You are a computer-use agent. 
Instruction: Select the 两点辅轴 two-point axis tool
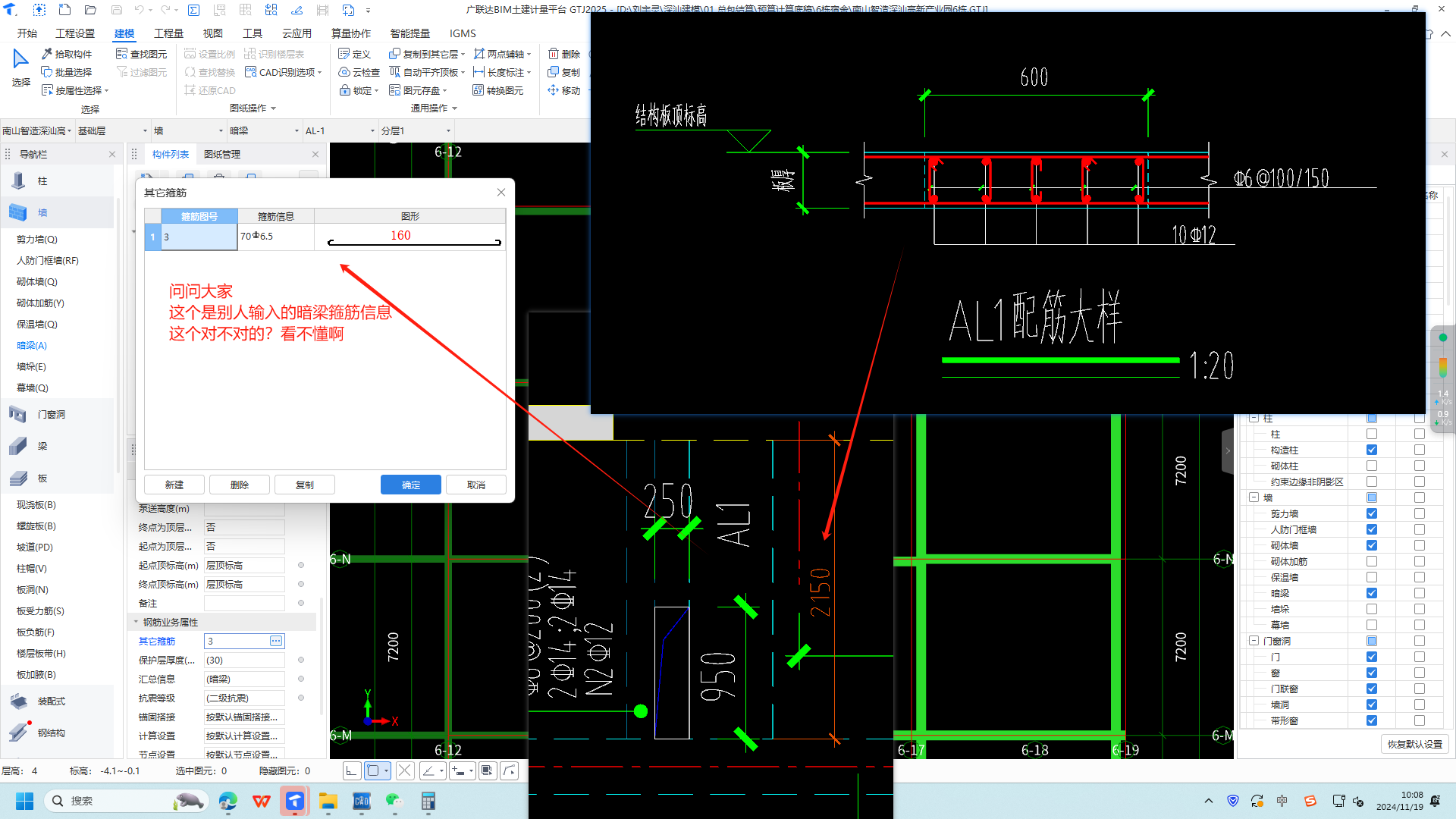501,54
